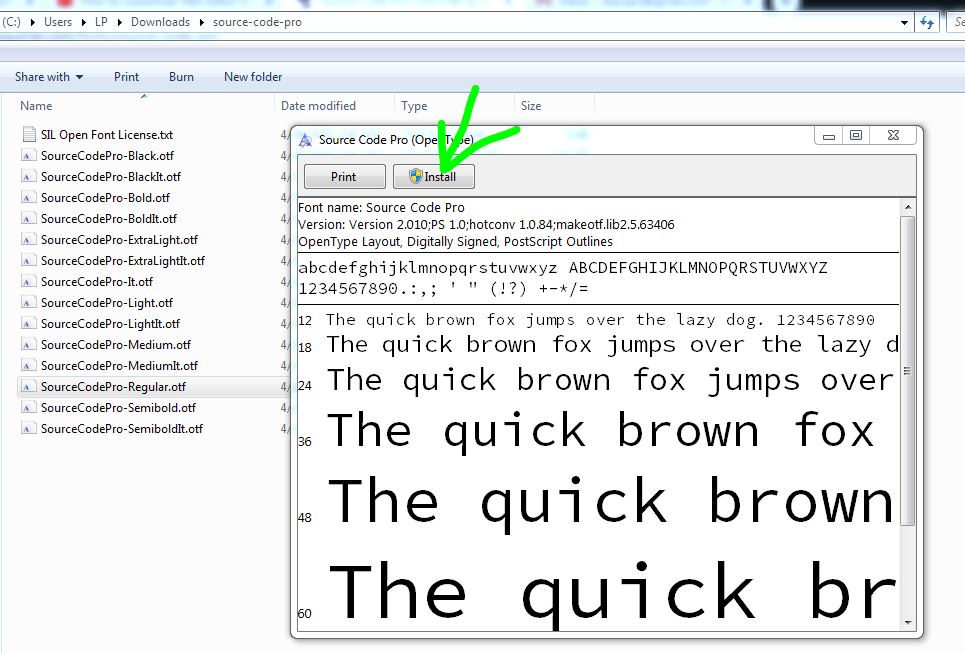The image size is (965, 653).
Task: Minimize the Source Code Pro font window
Action: click(x=828, y=135)
